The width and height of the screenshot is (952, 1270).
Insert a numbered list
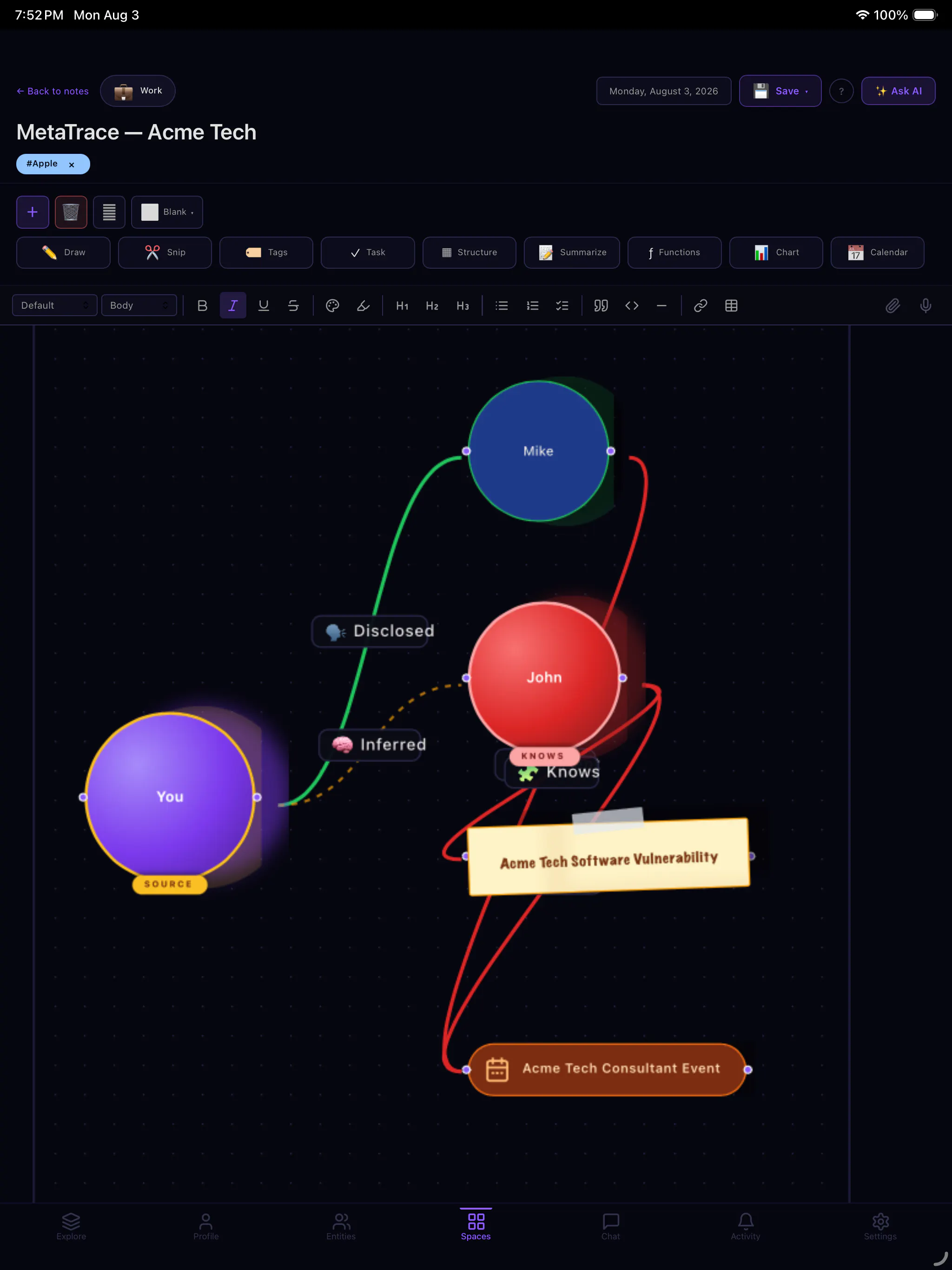(532, 305)
